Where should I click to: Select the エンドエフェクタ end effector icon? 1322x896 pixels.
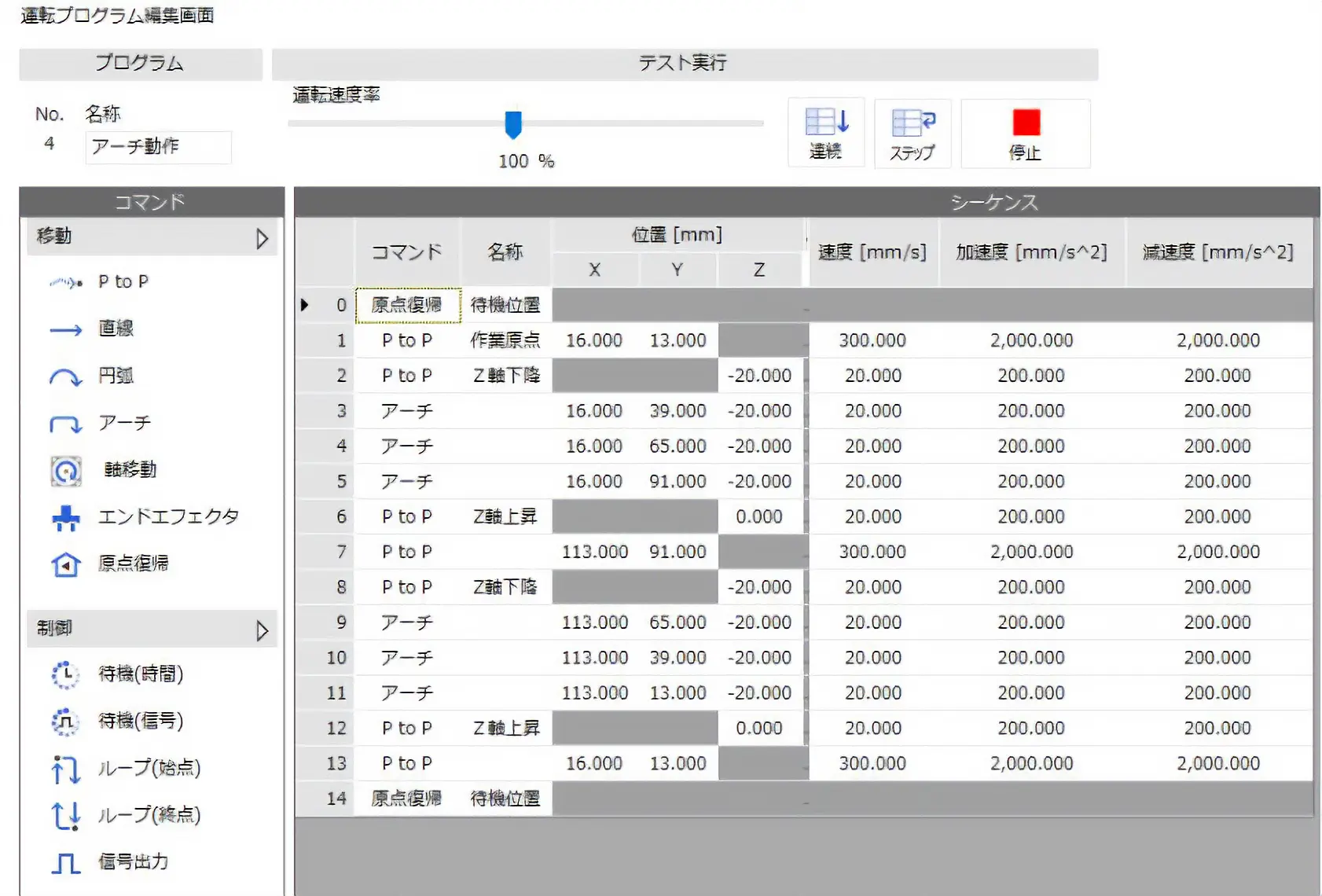(66, 518)
